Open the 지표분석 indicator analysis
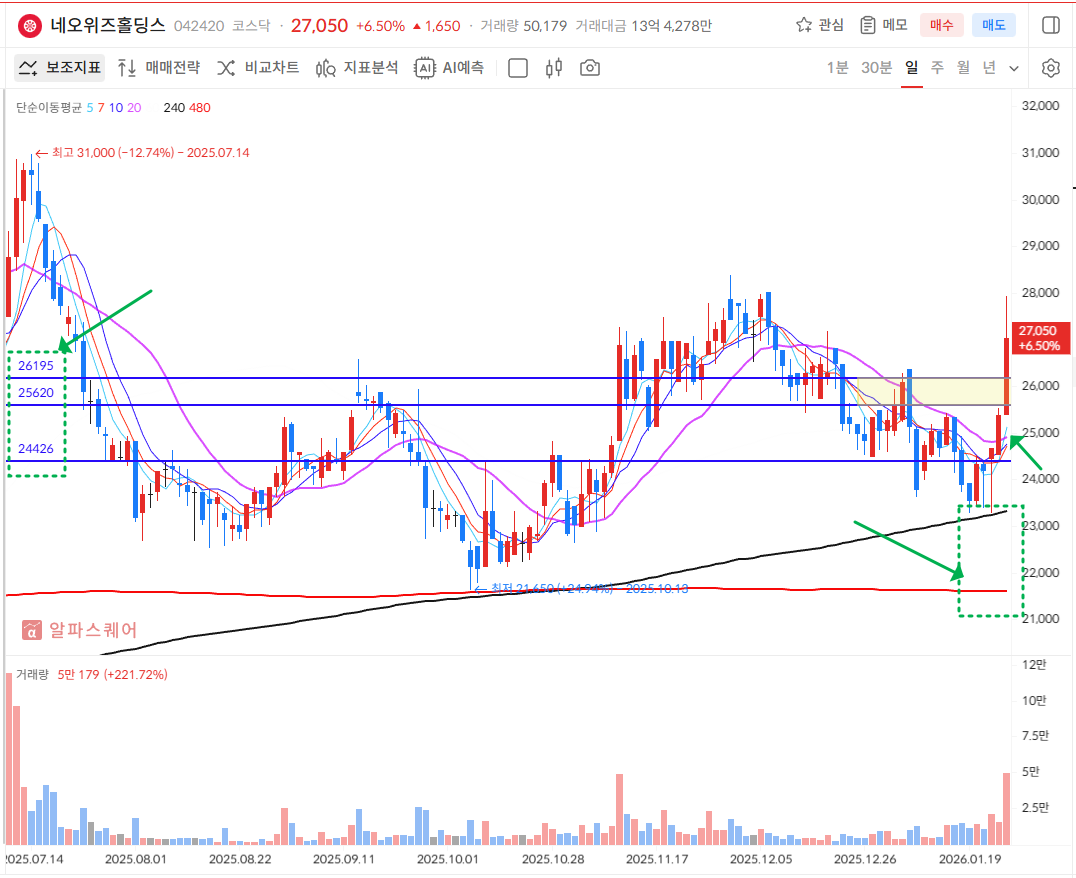This screenshot has width=1076, height=878. (357, 68)
